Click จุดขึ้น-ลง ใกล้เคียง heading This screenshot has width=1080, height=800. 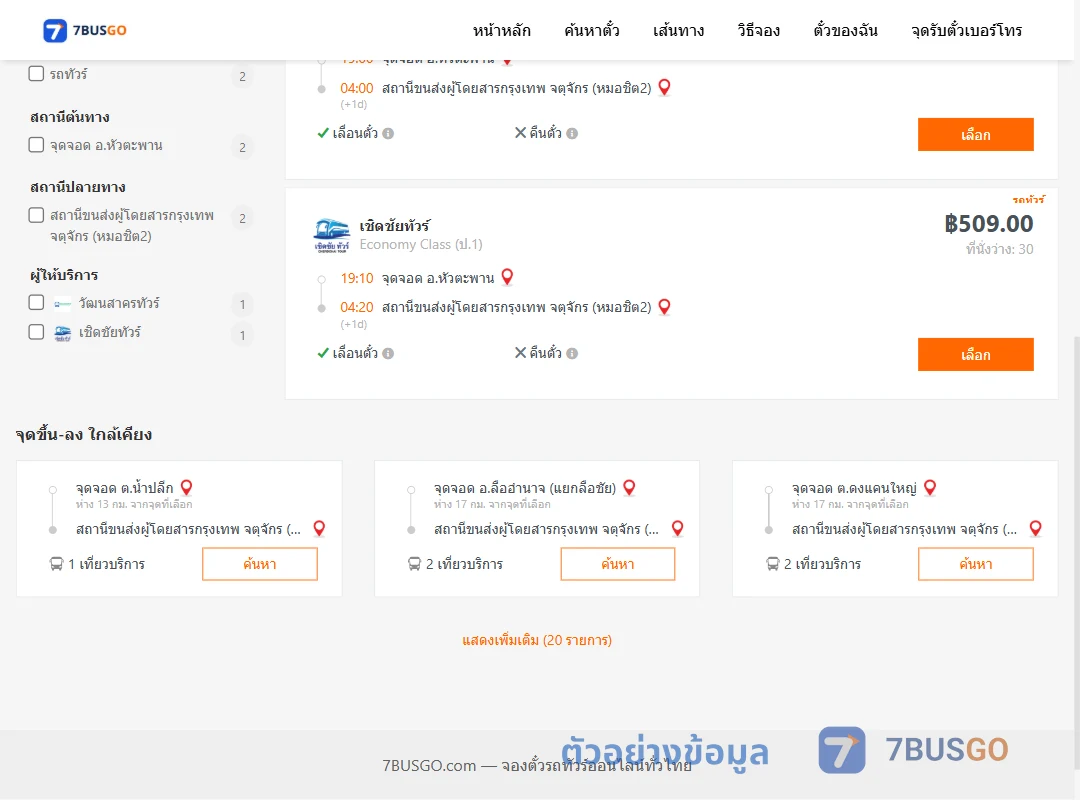click(83, 435)
